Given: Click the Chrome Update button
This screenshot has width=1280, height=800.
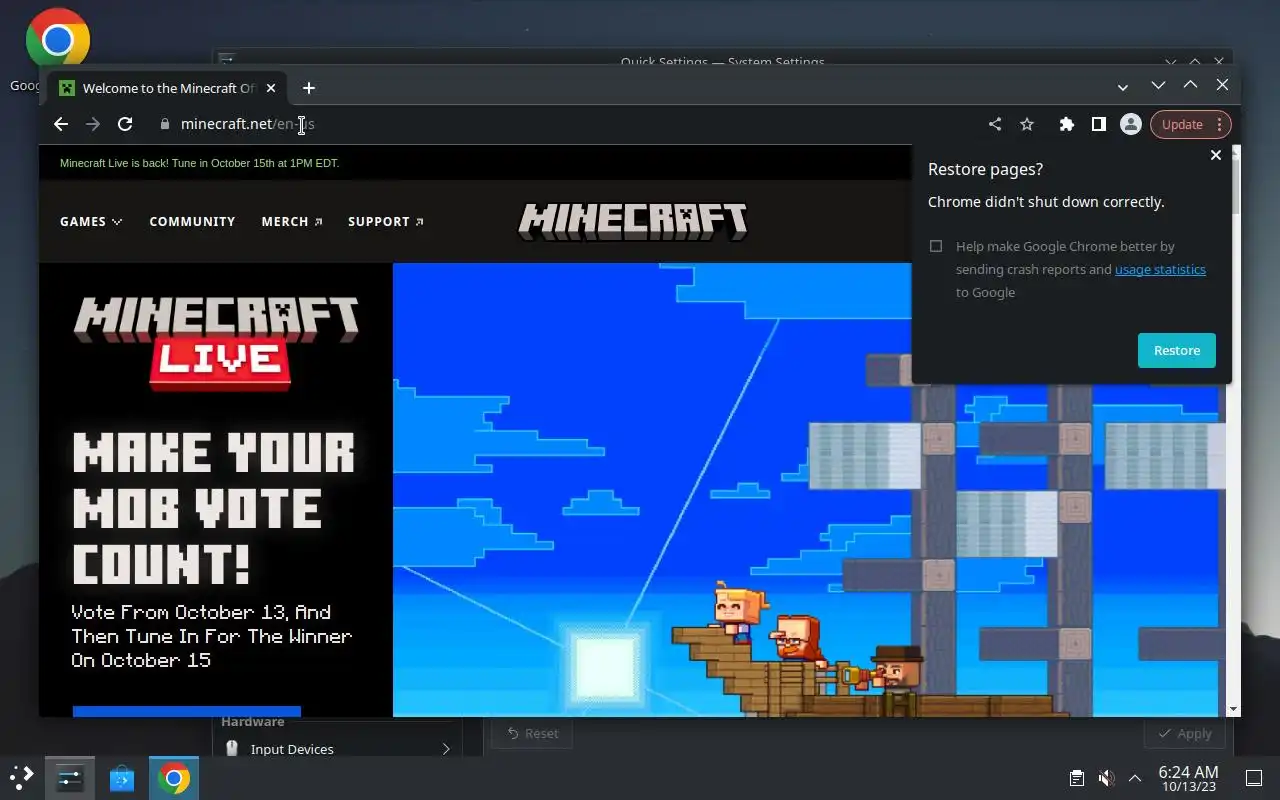Looking at the screenshot, I should [x=1191, y=124].
